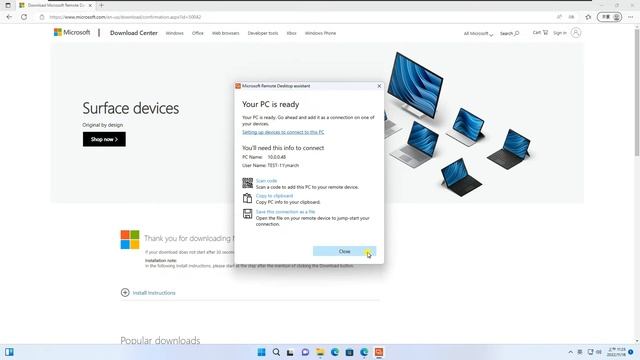The width and height of the screenshot is (640, 360).
Task: Open the Office menu item
Action: click(198, 33)
